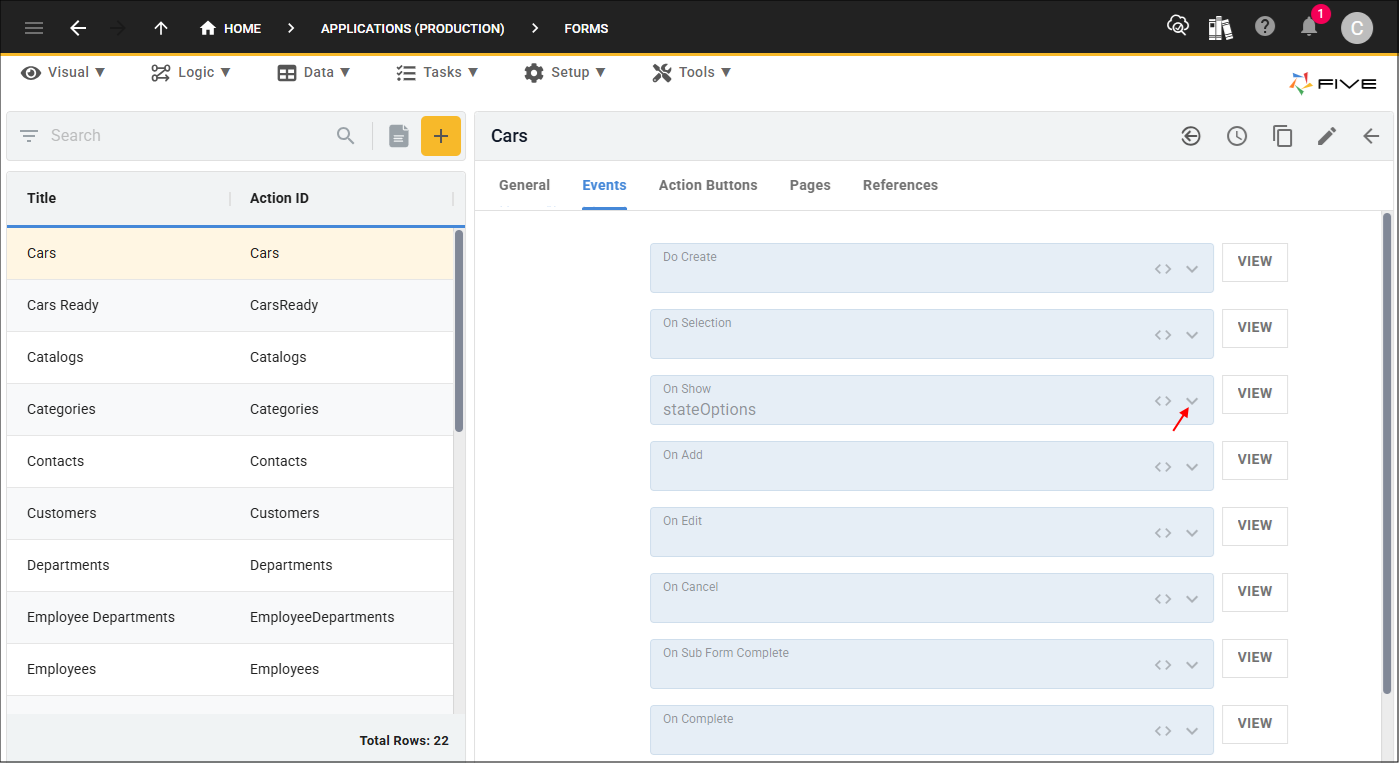Switch to the General tab
This screenshot has height=763, width=1399.
[524, 185]
